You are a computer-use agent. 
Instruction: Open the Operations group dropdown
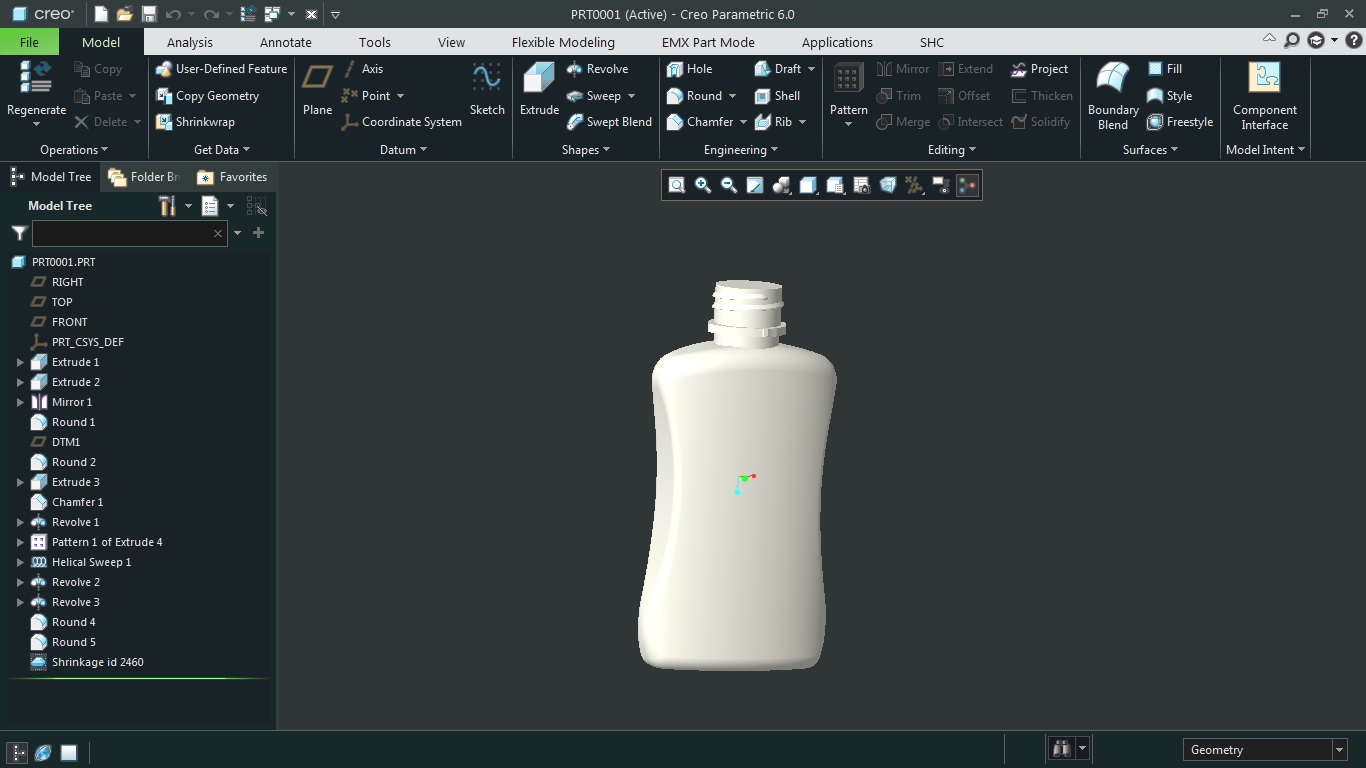point(74,150)
